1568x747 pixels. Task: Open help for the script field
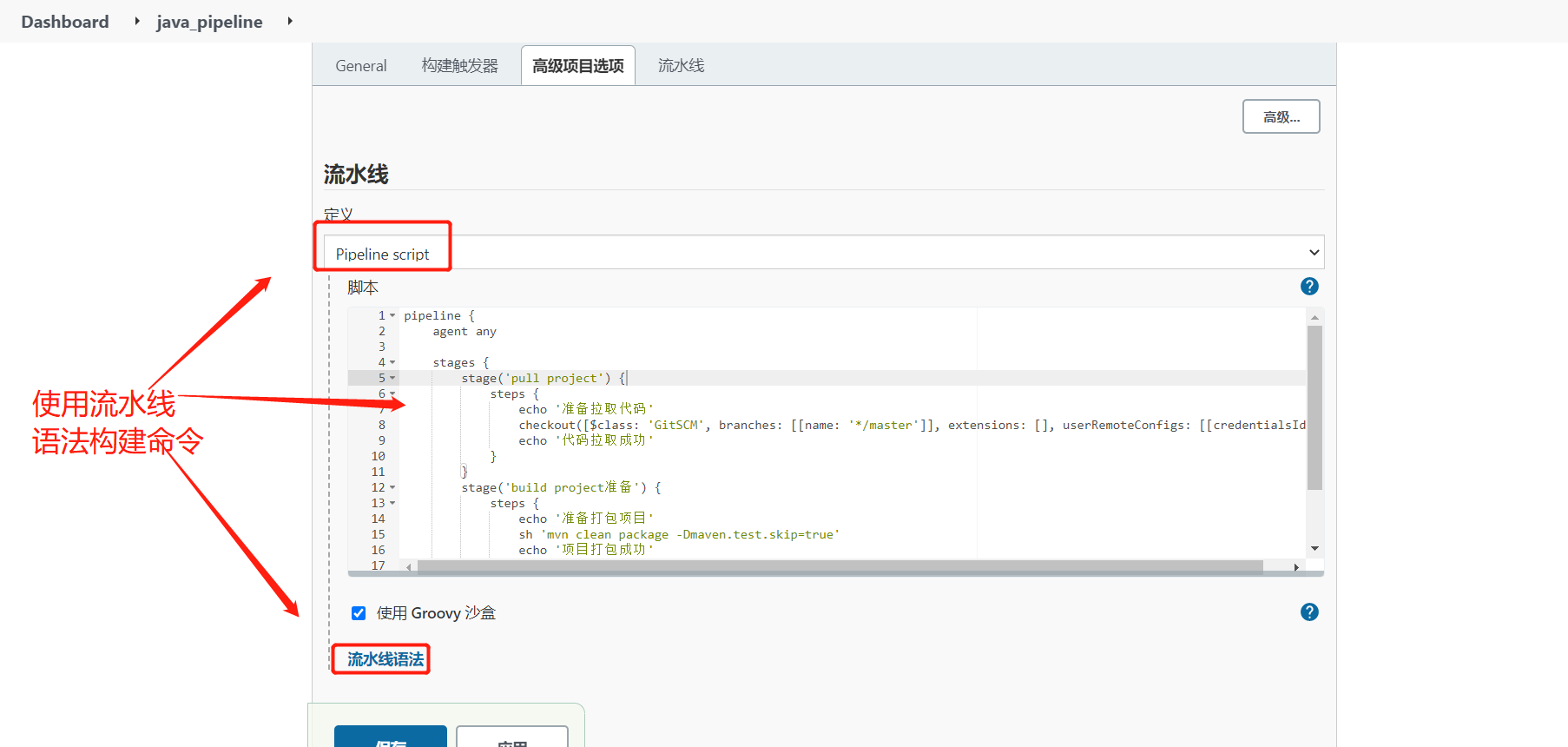tap(1309, 287)
